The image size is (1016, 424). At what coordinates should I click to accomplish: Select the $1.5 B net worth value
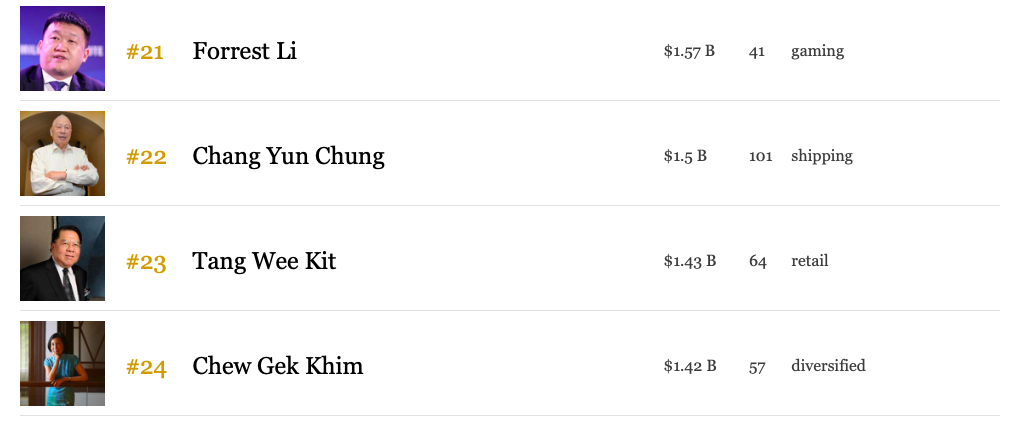point(685,156)
